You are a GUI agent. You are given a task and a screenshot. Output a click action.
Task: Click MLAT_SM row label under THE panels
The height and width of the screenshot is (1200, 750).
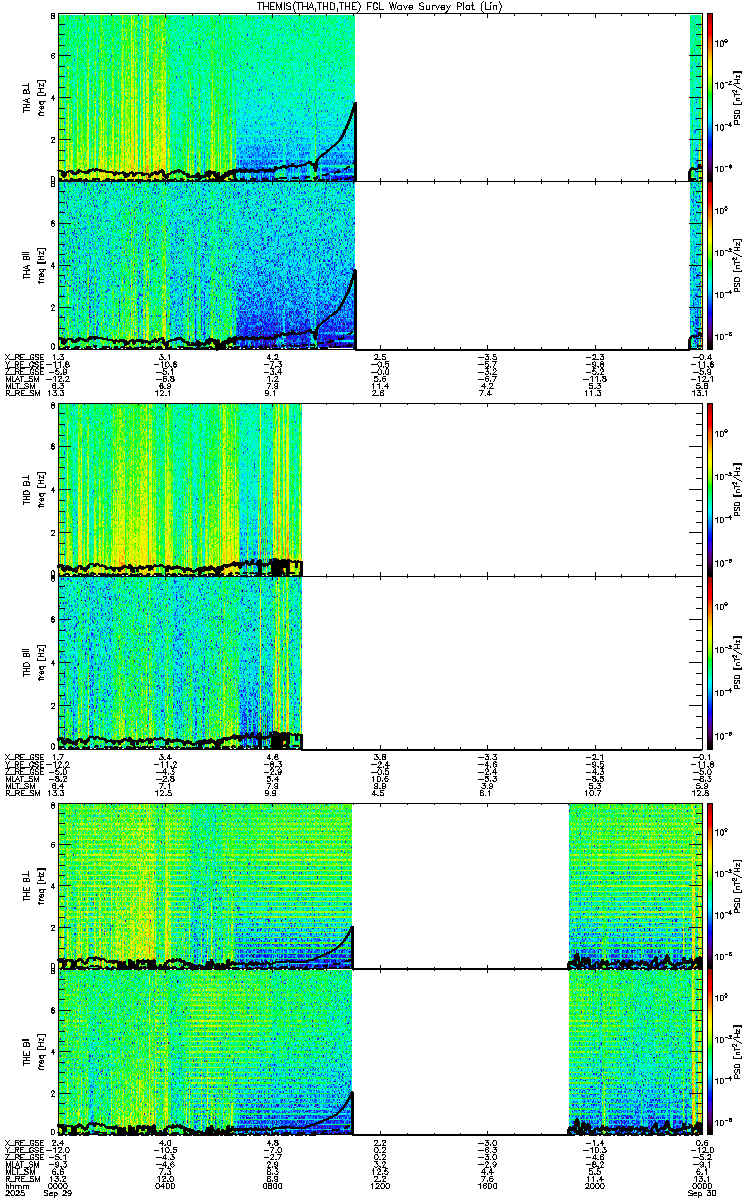tap(21, 1164)
